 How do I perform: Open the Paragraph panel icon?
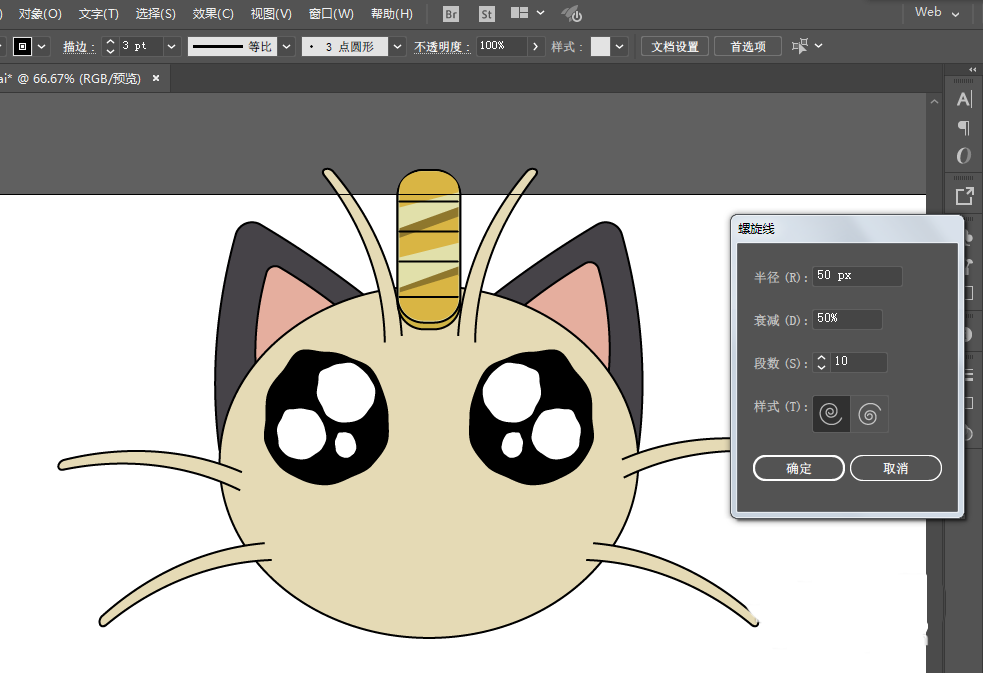coord(963,127)
